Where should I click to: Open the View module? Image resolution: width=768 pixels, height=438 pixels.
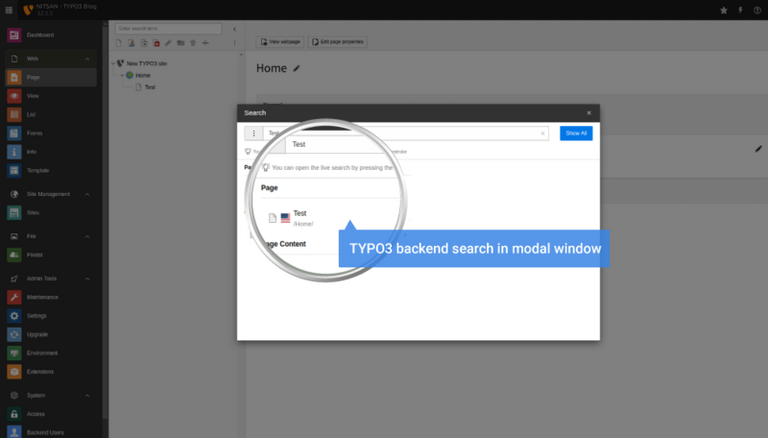[50, 96]
